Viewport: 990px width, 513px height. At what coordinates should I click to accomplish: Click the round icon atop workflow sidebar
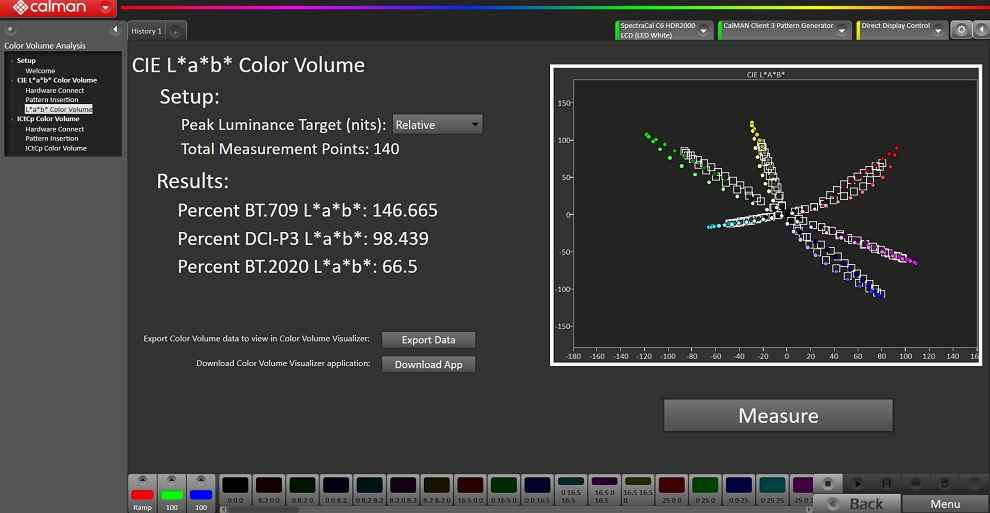tap(10, 30)
